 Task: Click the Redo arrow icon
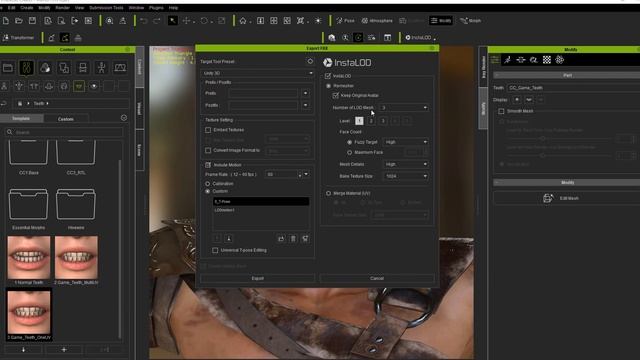tap(157, 20)
